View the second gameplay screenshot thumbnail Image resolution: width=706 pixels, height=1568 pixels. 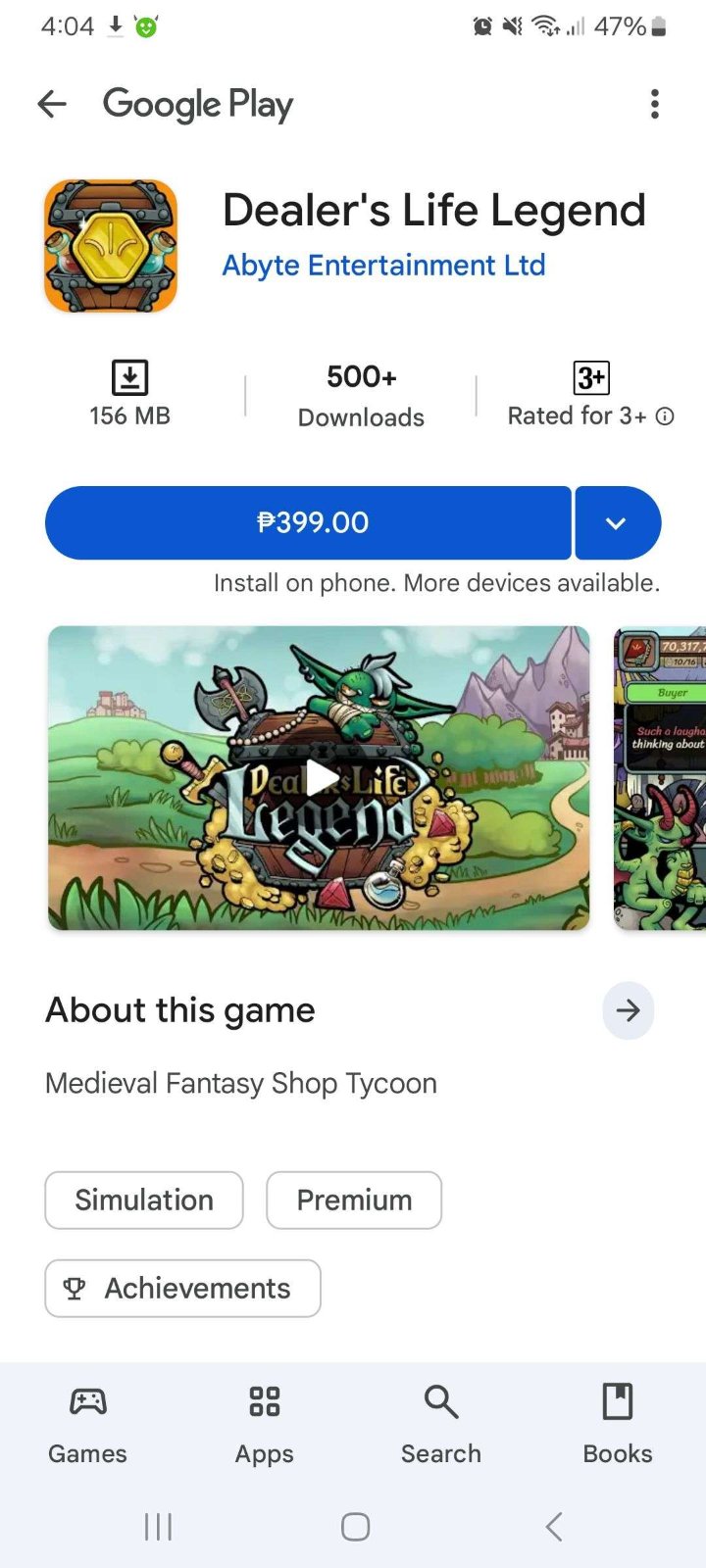pyautogui.click(x=660, y=778)
